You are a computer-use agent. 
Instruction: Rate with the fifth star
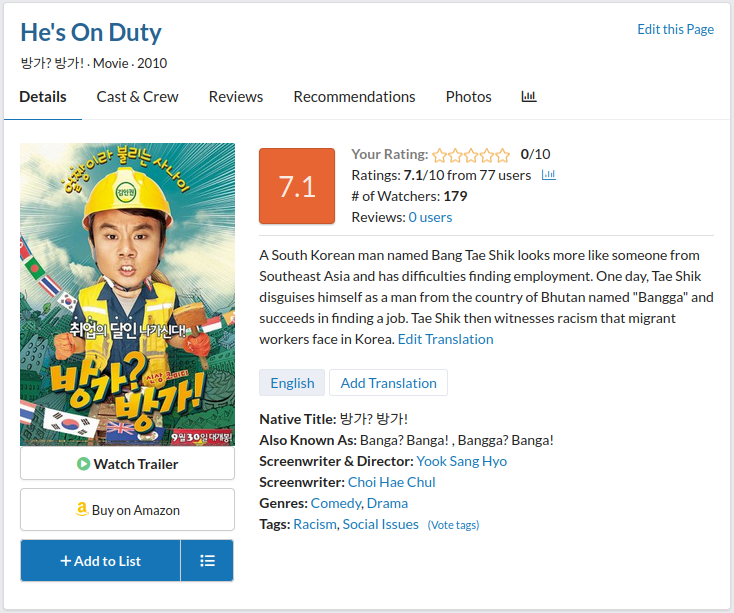click(502, 155)
